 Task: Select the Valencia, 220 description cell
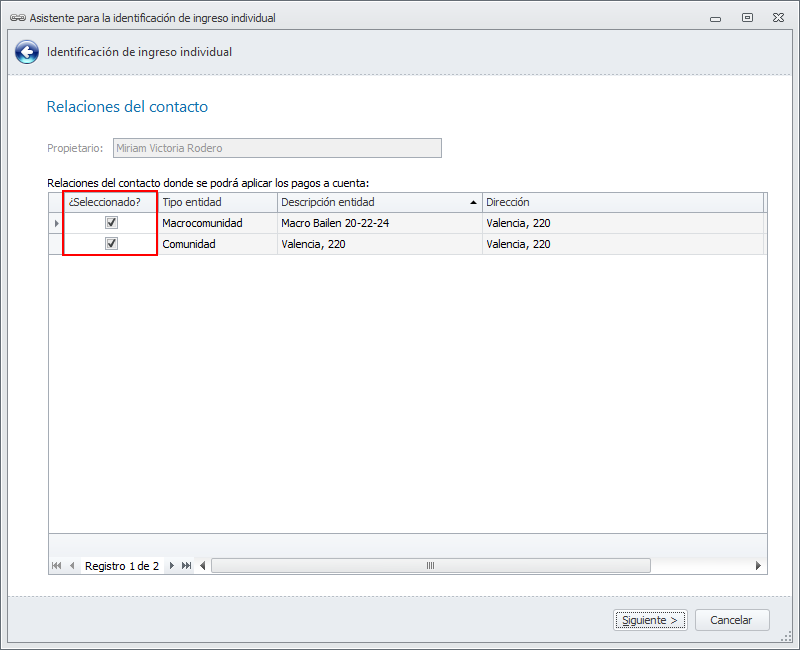point(380,244)
